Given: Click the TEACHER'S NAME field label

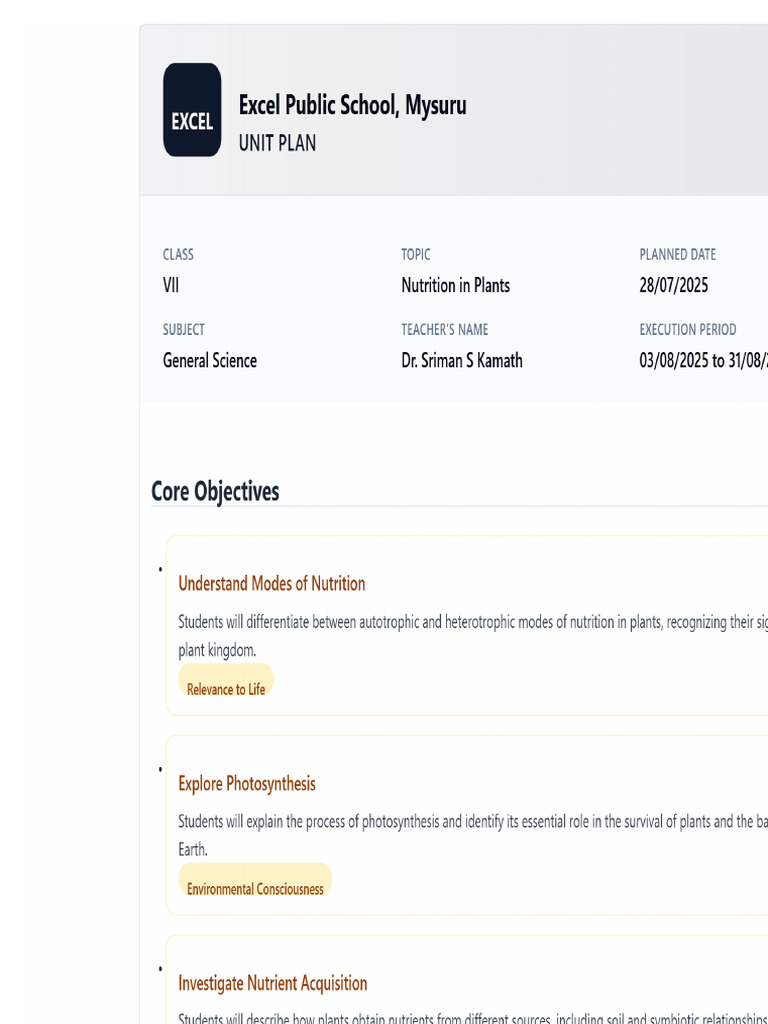Looking at the screenshot, I should (445, 329).
